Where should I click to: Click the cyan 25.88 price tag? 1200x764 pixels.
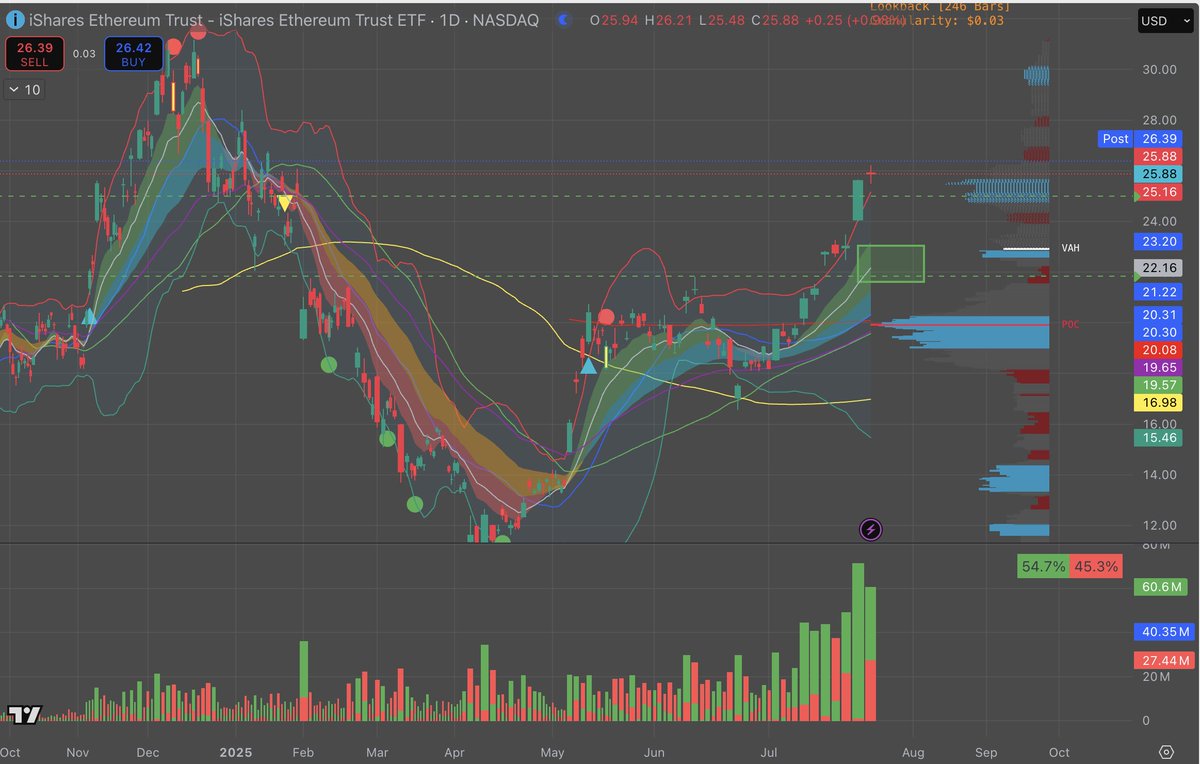pos(1159,175)
